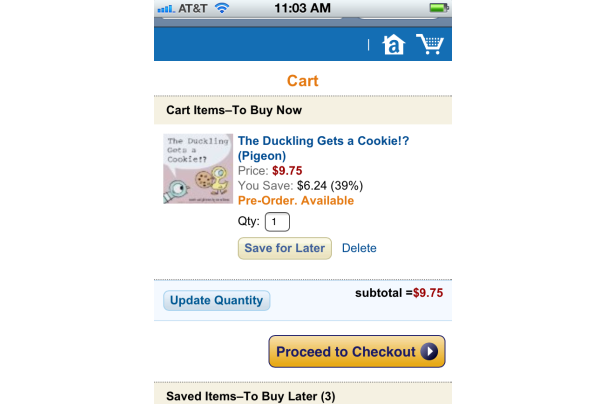Tap the Amazon home icon

393,45
